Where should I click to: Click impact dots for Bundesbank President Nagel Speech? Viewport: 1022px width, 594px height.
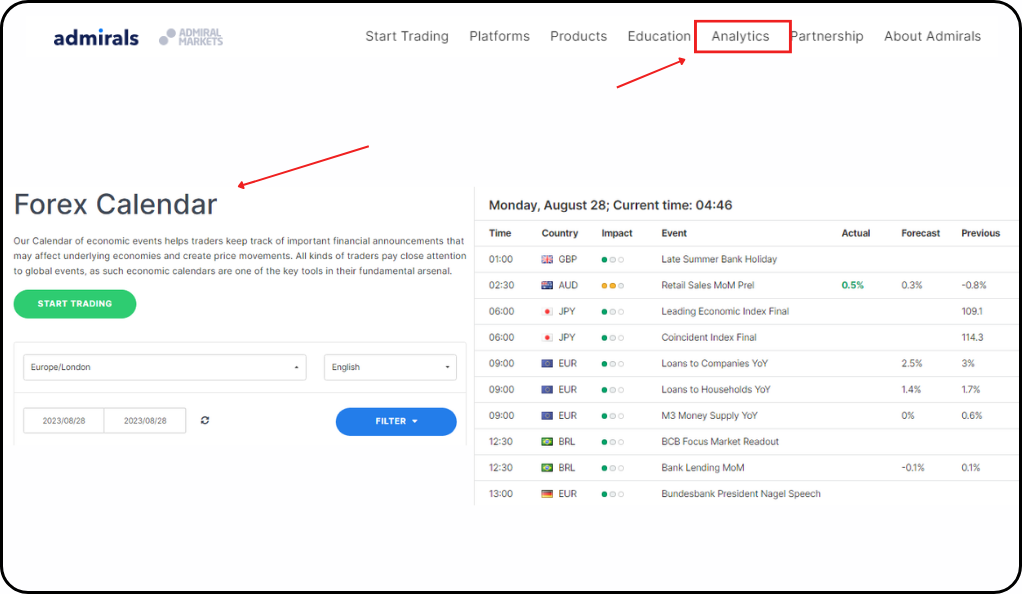[613, 494]
